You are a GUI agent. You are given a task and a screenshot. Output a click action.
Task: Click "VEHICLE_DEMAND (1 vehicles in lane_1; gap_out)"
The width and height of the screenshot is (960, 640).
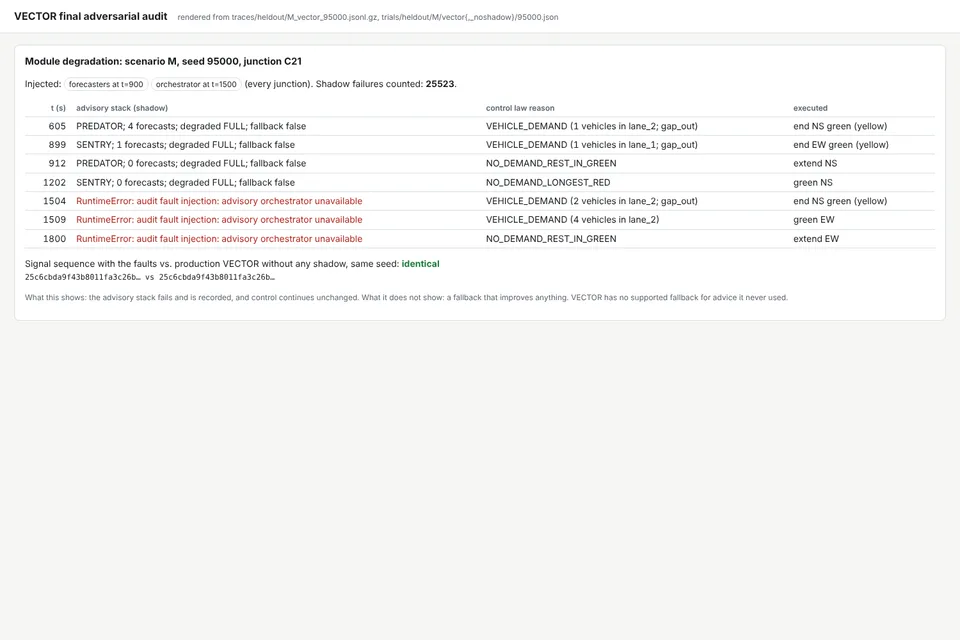[x=592, y=145]
